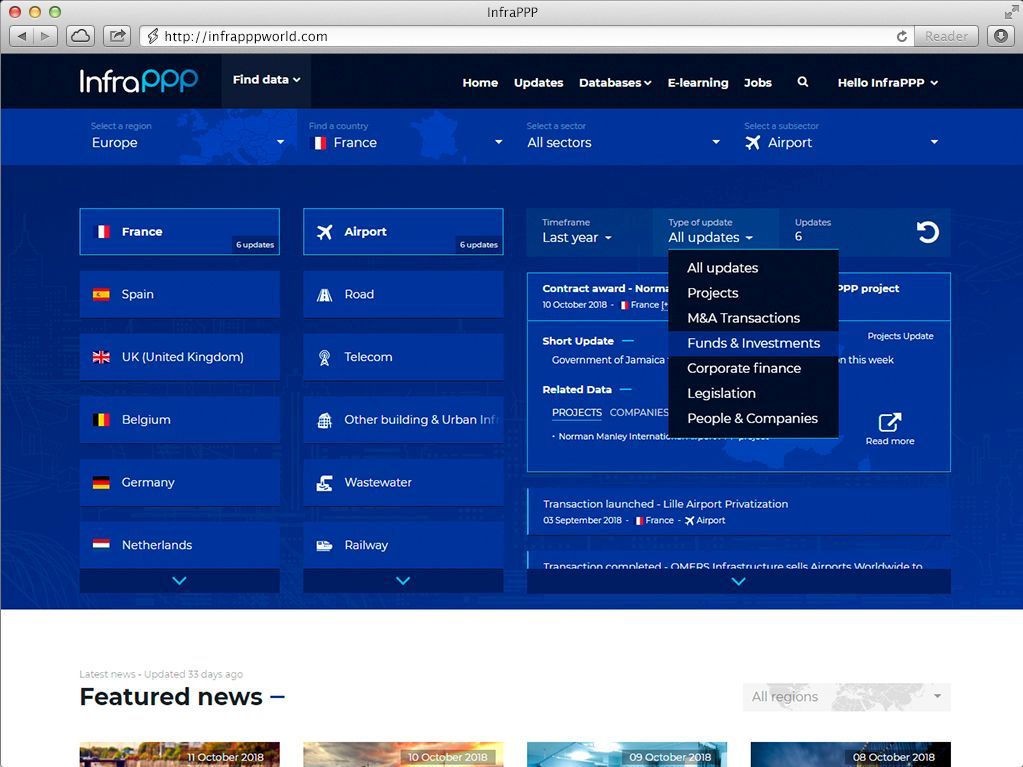Click the Read more external link icon
1023x767 pixels.
point(889,422)
